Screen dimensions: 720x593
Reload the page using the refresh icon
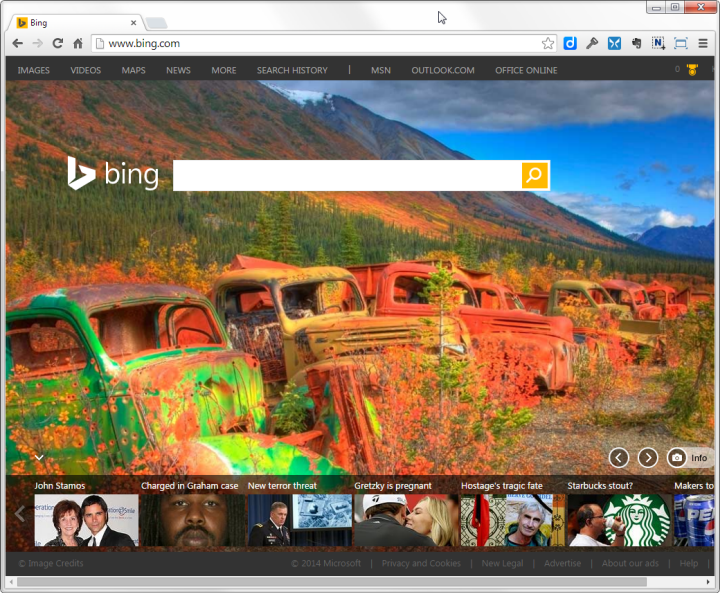[57, 44]
